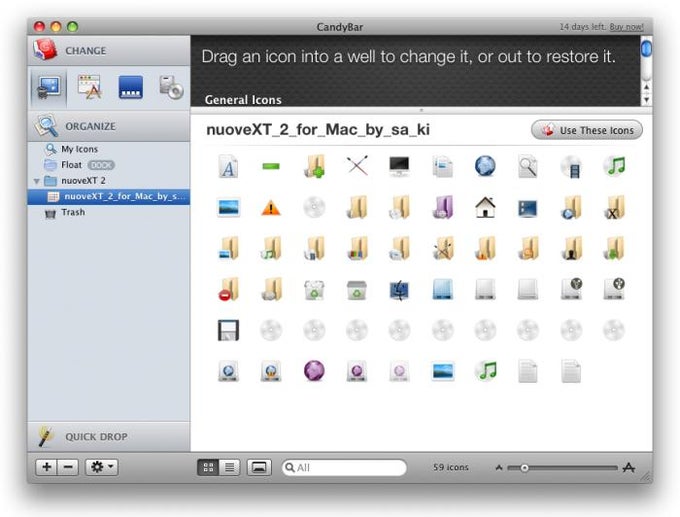Image resolution: width=680 pixels, height=517 pixels.
Task: Open the ORGANIZE section header
Action: pyautogui.click(x=109, y=126)
